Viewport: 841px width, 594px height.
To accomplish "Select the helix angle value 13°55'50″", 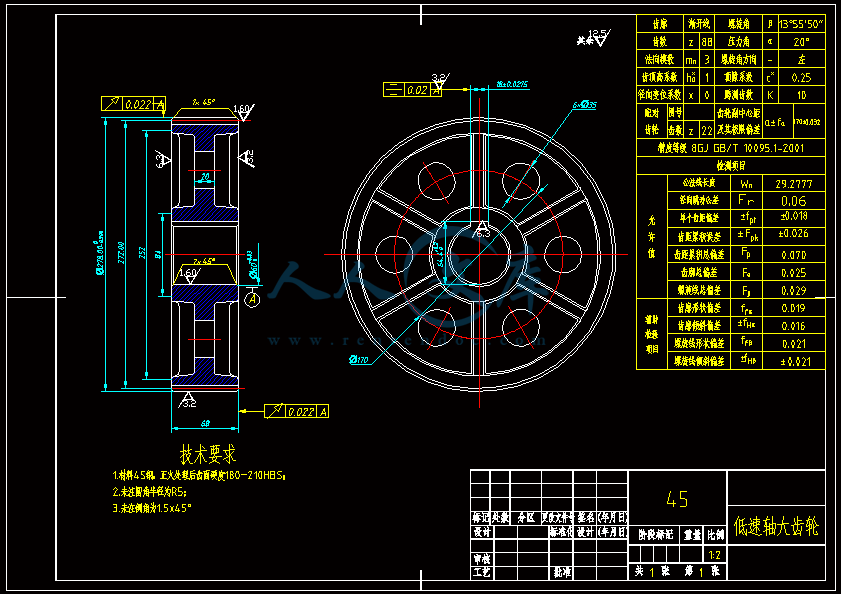I will click(801, 24).
